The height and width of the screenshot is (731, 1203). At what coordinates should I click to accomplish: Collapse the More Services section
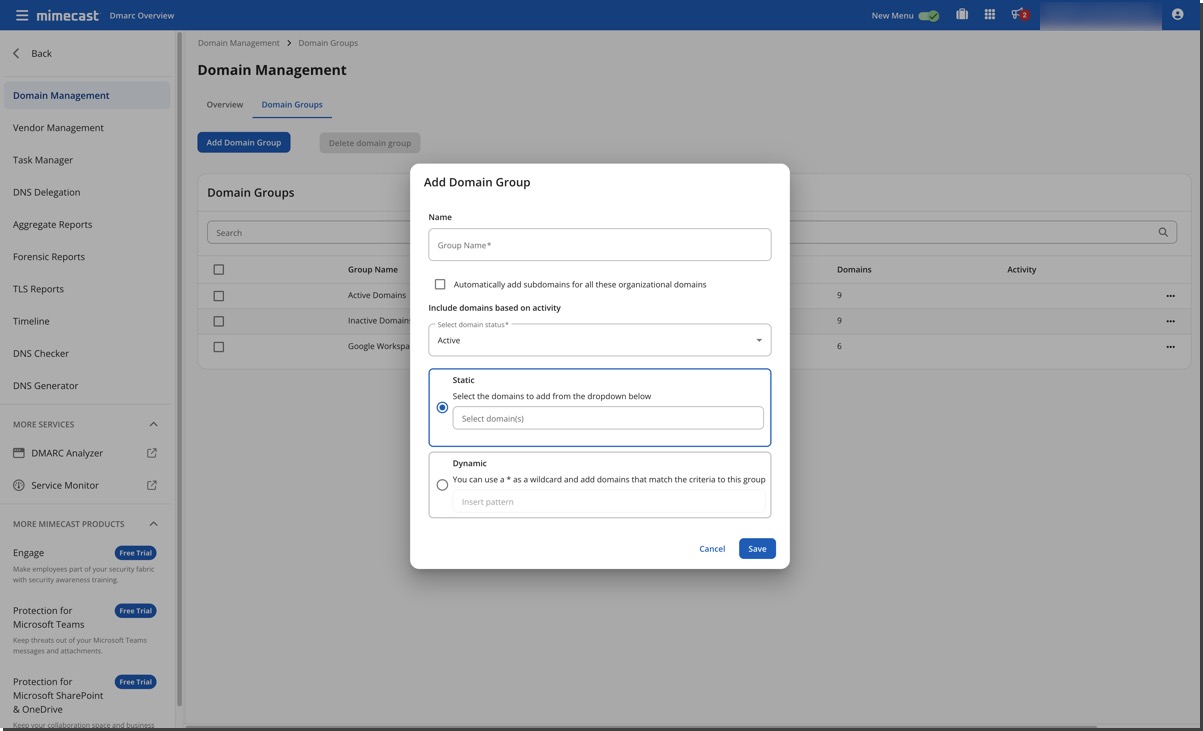click(153, 424)
